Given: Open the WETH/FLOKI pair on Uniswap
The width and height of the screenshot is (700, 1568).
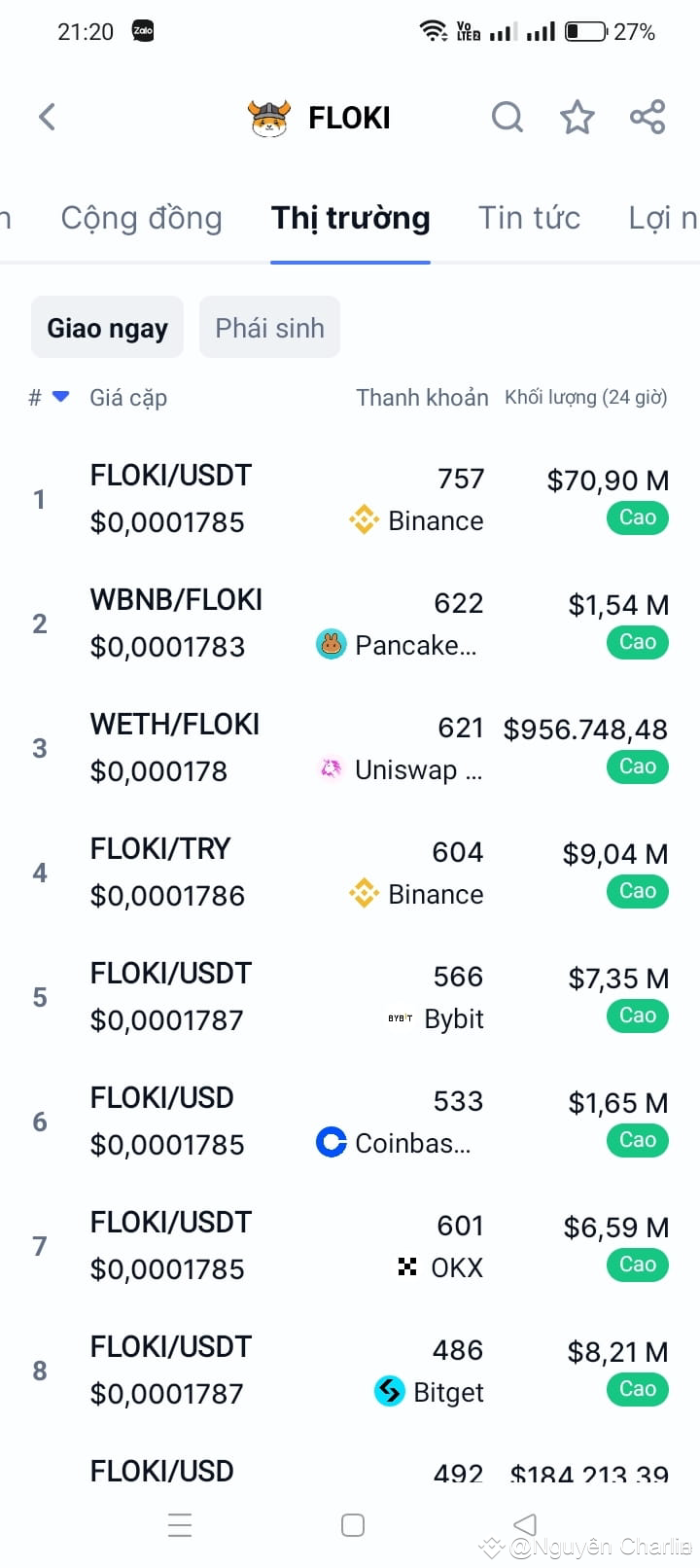Looking at the screenshot, I should 350,748.
